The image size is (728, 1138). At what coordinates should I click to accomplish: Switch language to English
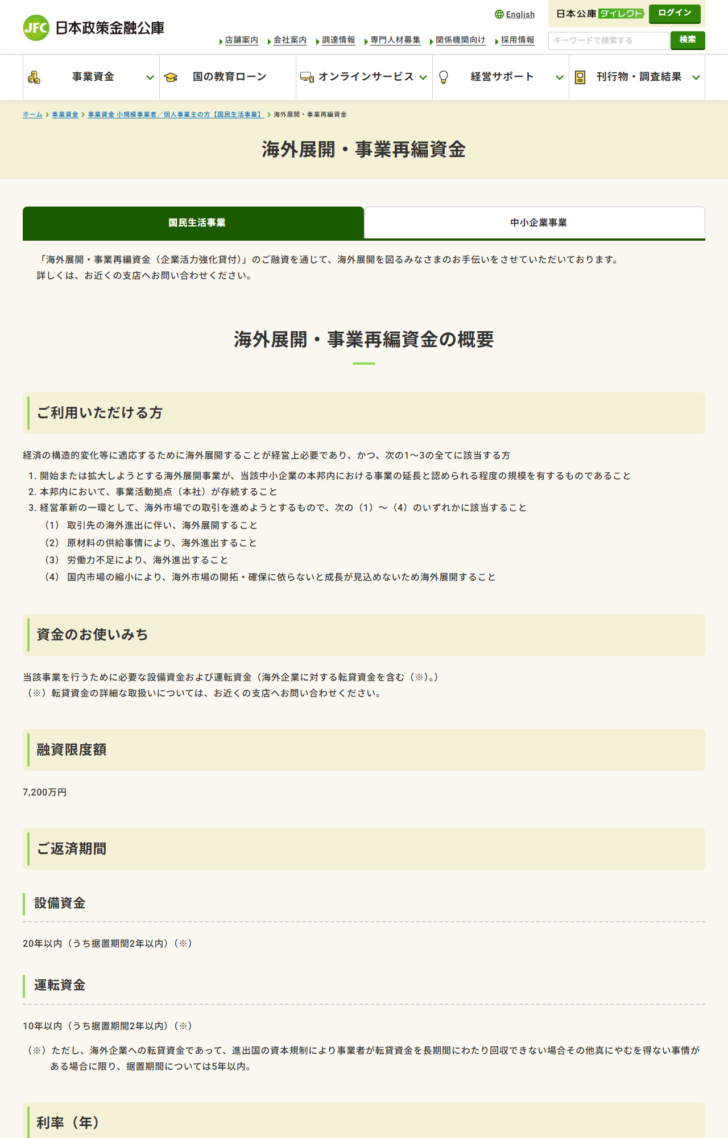click(520, 15)
